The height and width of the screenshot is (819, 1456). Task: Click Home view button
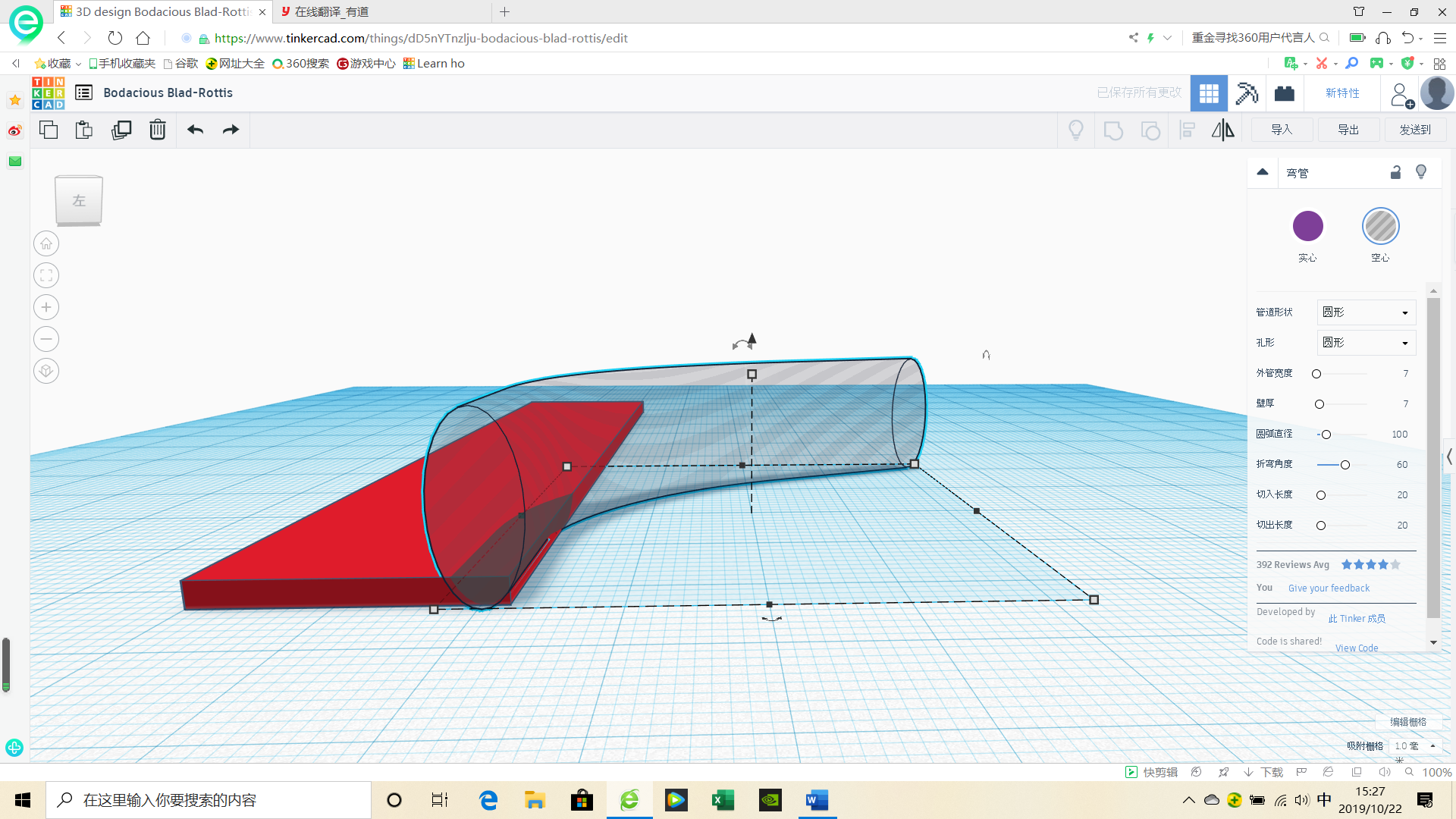pyautogui.click(x=46, y=243)
